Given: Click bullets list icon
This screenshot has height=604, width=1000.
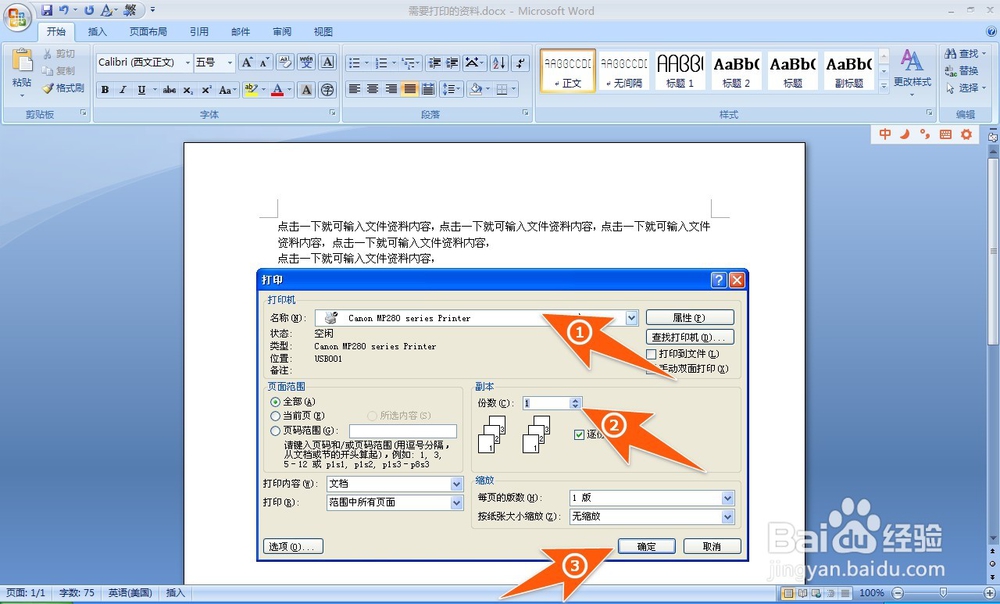Looking at the screenshot, I should pyautogui.click(x=355, y=63).
